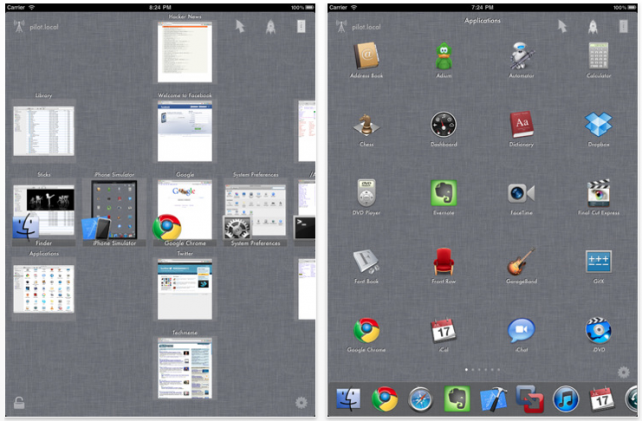The image size is (642, 421).
Task: Tap the iCal calendar in the dock
Action: [x=602, y=399]
